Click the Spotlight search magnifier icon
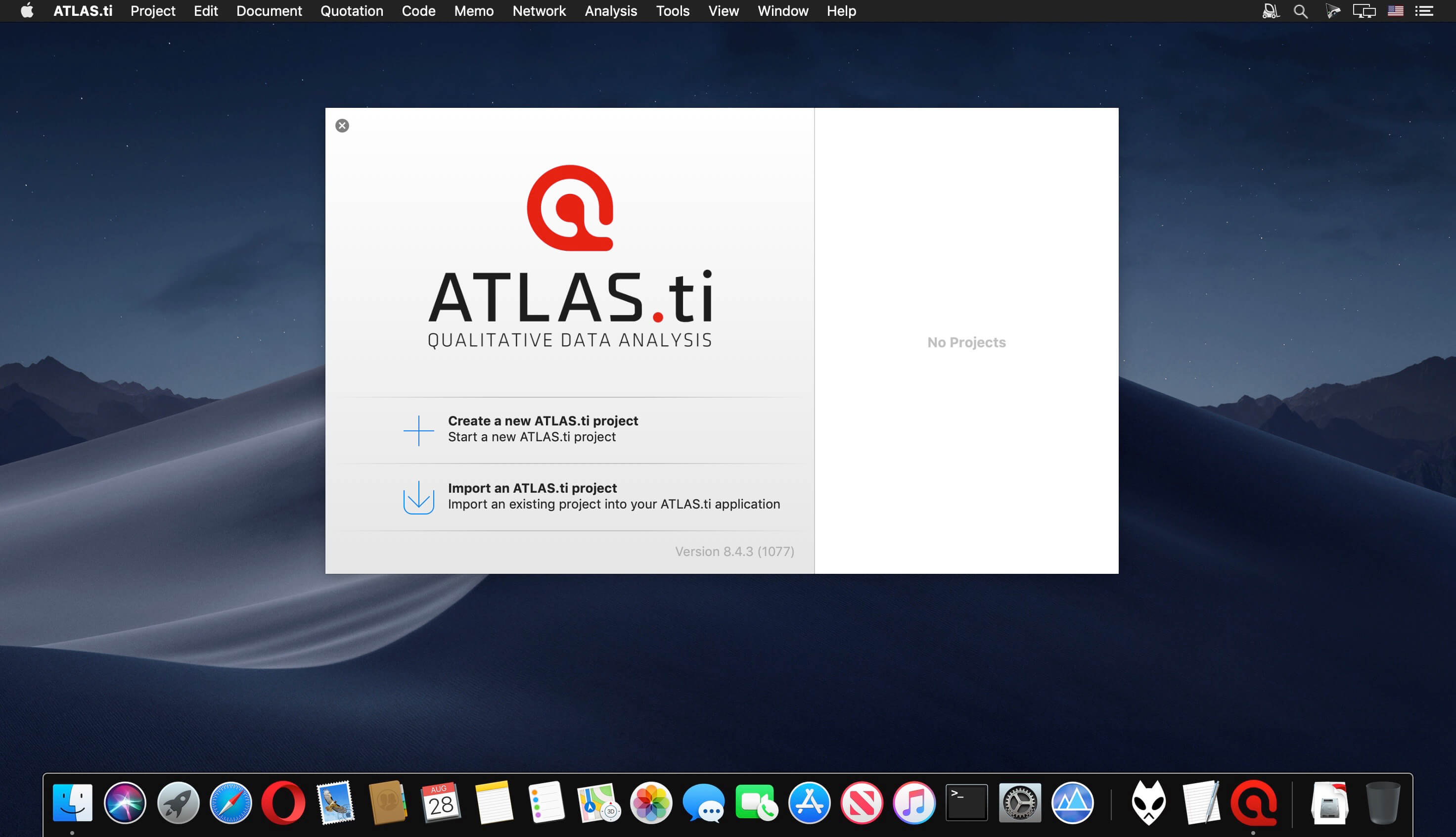 (1300, 11)
